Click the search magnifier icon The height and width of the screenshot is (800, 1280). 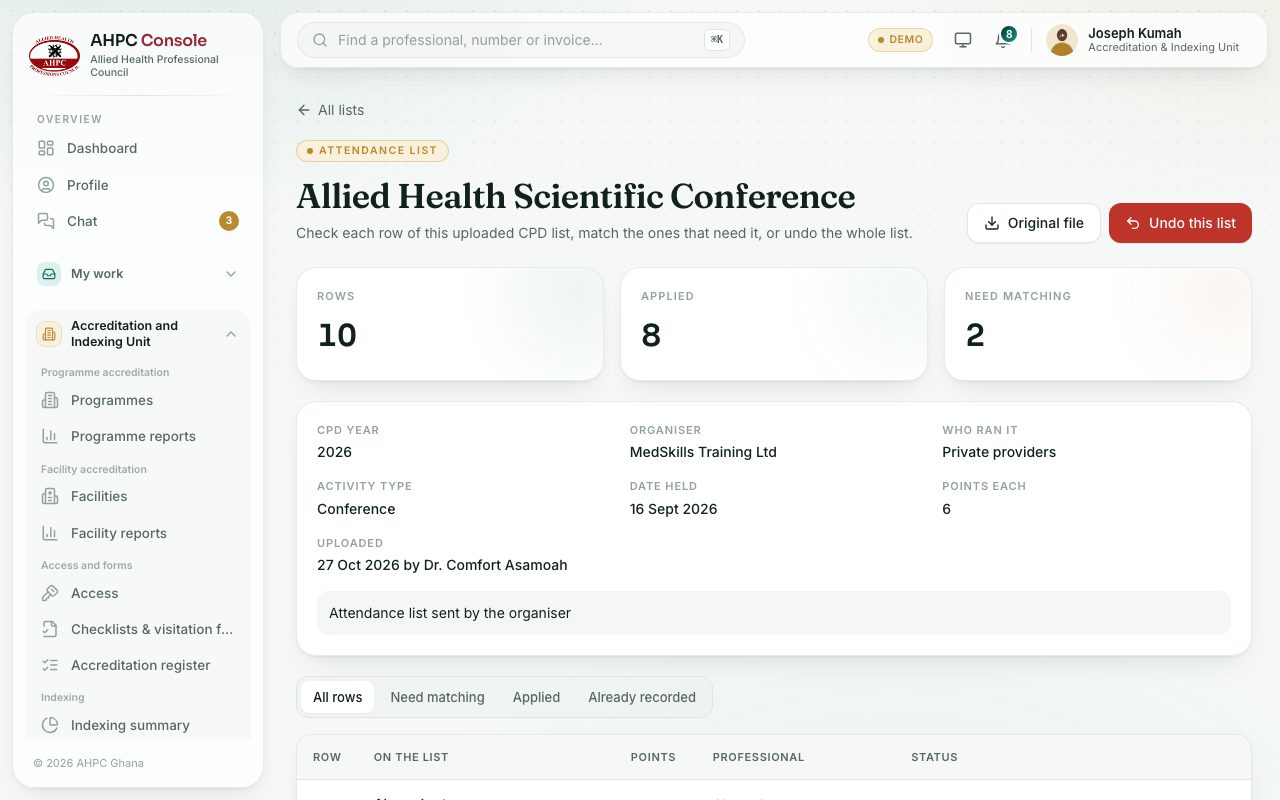pos(321,40)
